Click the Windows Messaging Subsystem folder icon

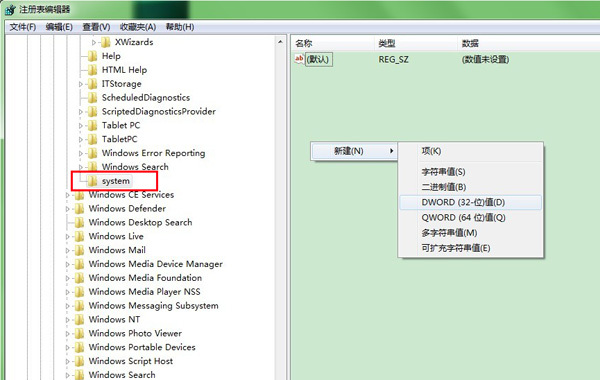coord(79,306)
